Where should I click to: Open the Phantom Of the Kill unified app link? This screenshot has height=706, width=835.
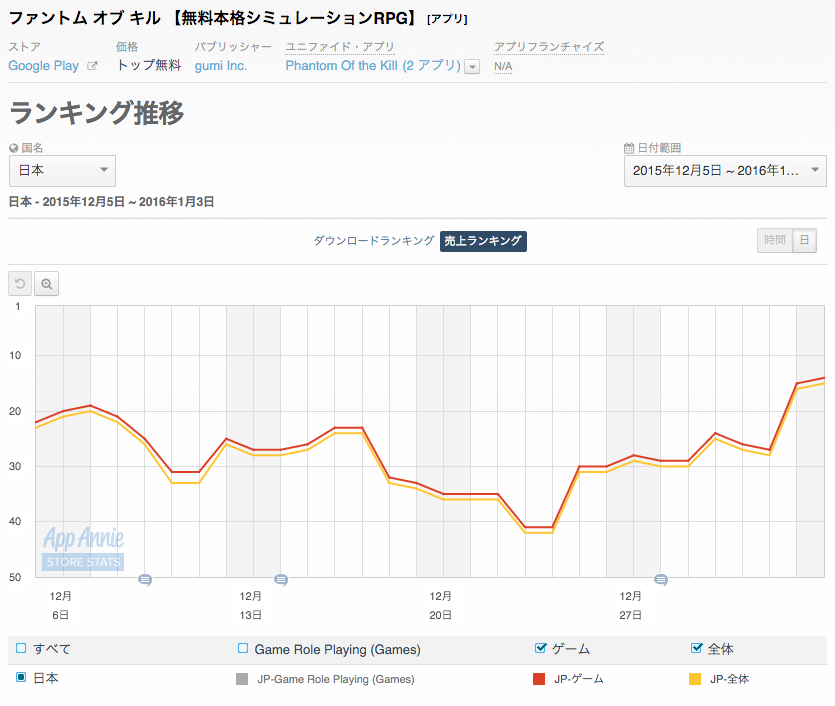(373, 65)
